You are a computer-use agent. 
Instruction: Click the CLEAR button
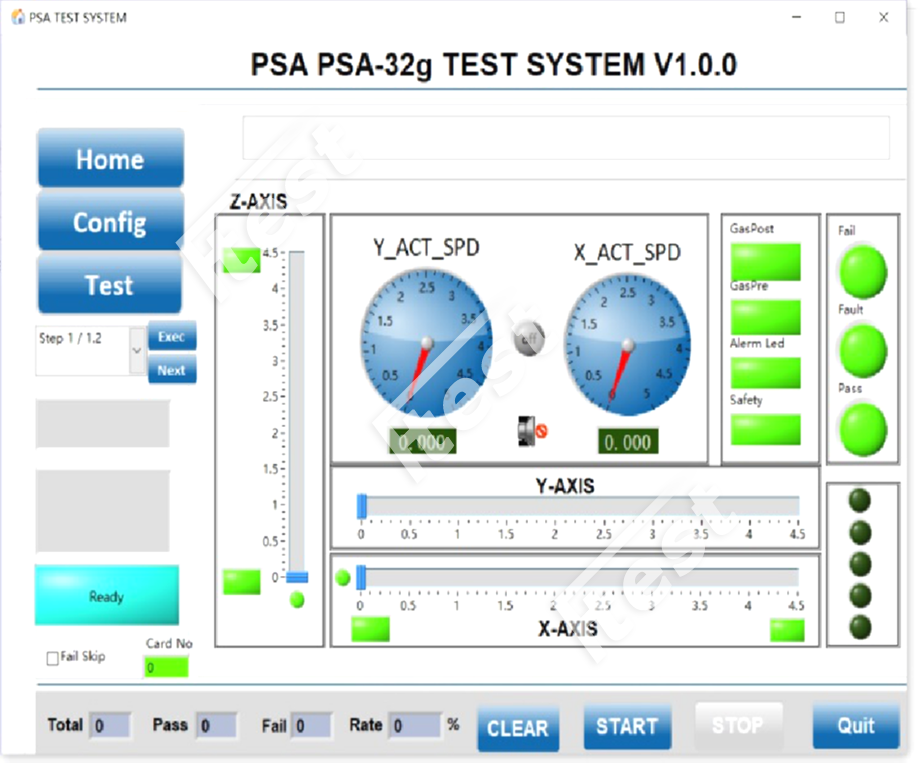coord(517,728)
